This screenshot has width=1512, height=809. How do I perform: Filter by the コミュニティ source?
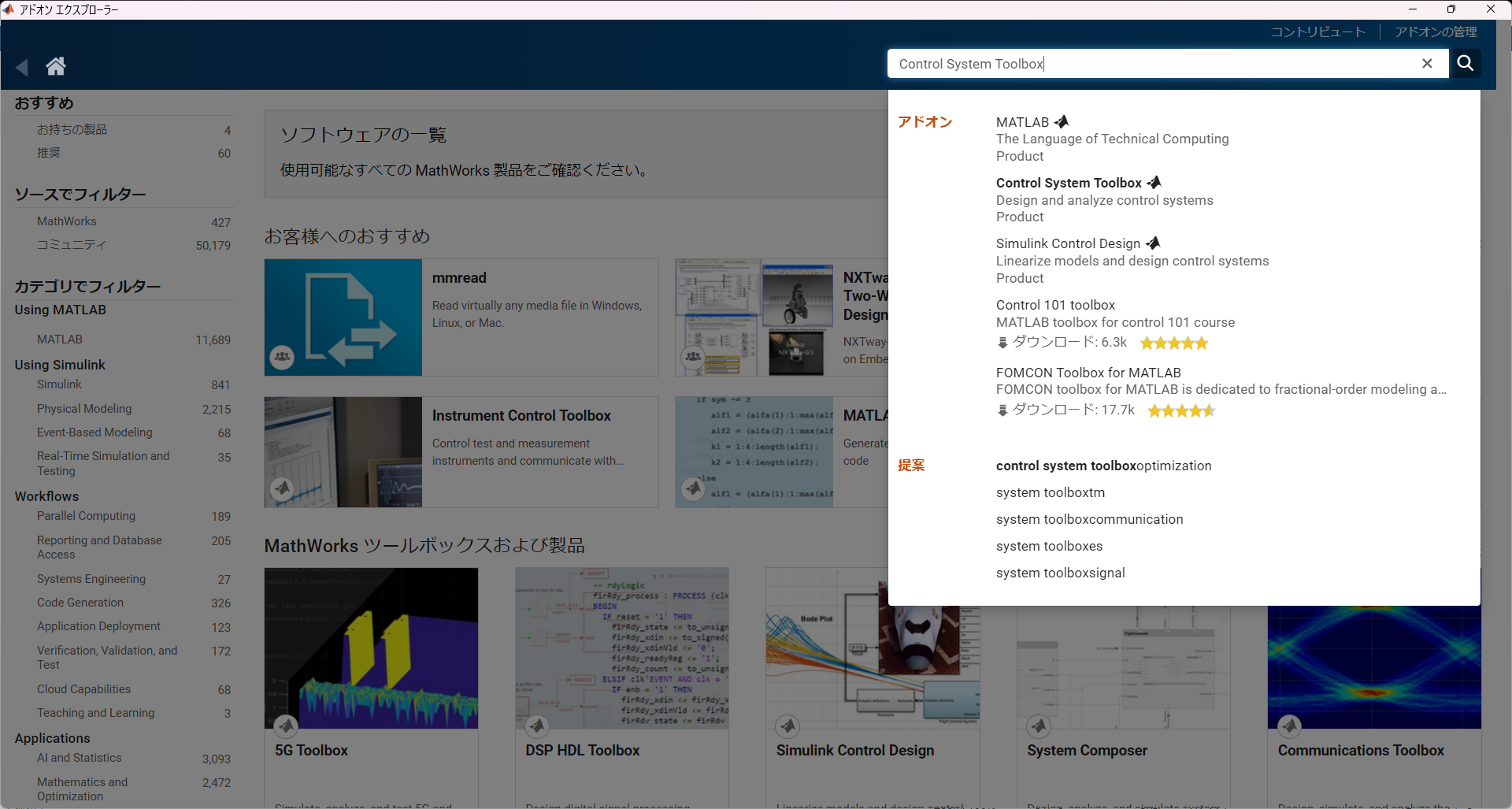point(71,244)
